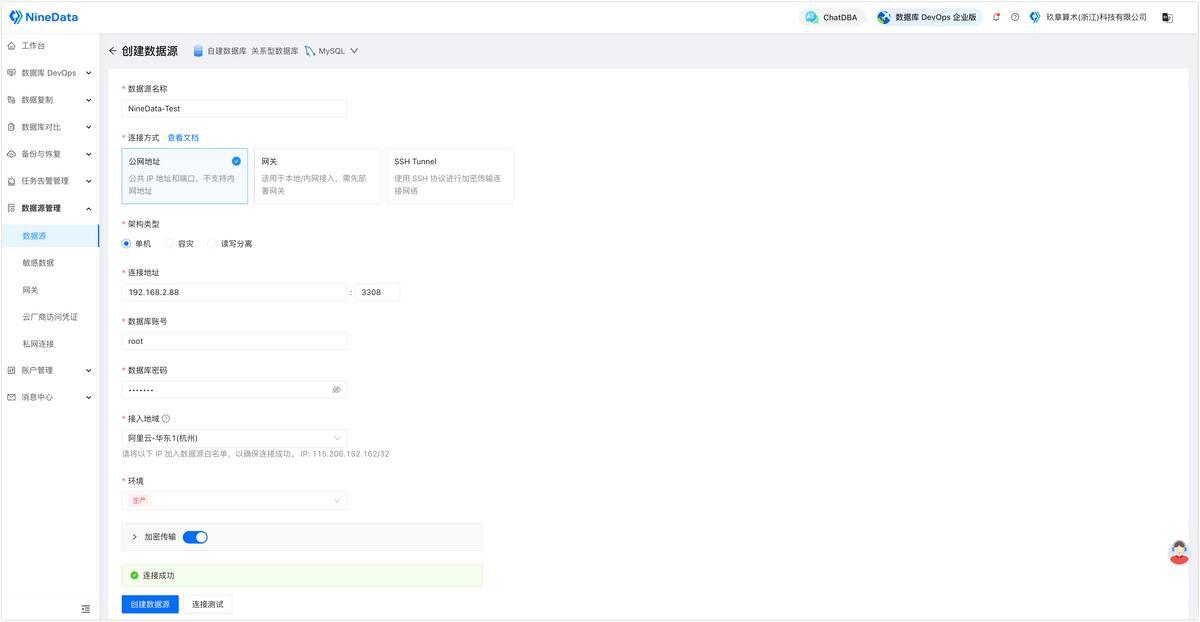
Task: Click the 连接测试 button
Action: 208,604
